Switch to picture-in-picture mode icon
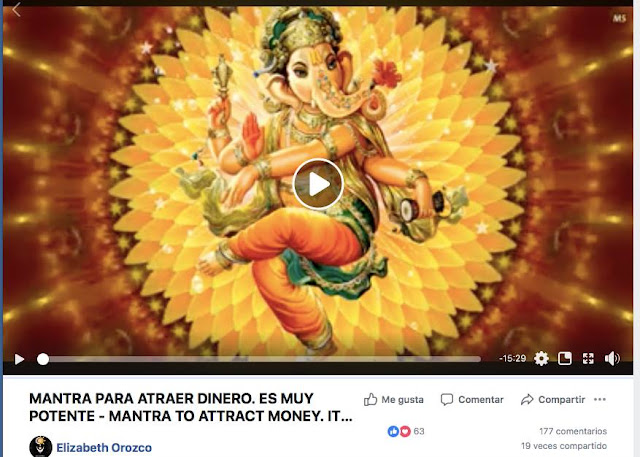 pos(564,359)
